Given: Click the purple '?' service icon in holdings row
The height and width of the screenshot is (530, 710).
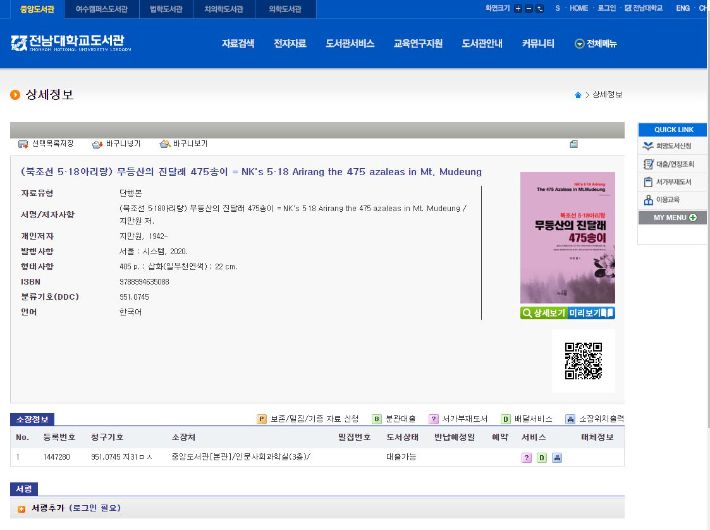Looking at the screenshot, I should tap(526, 458).
